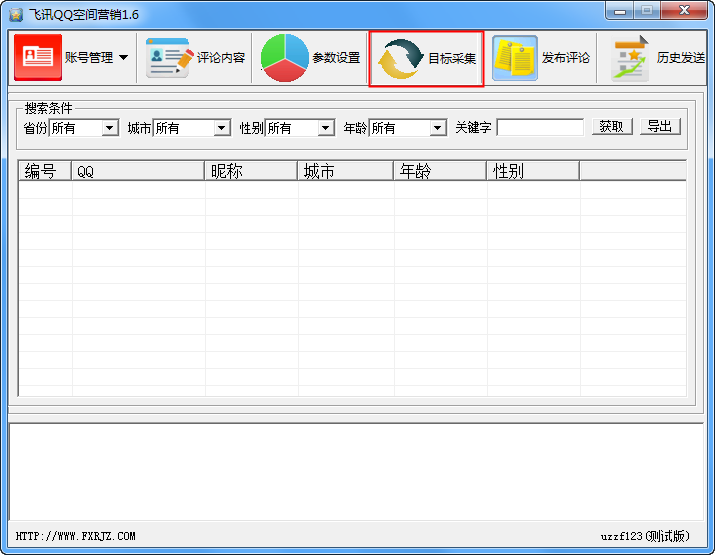Screen dimensions: 715x555
Task: Click the 历史发送 toolbar label
Action: click(681, 57)
